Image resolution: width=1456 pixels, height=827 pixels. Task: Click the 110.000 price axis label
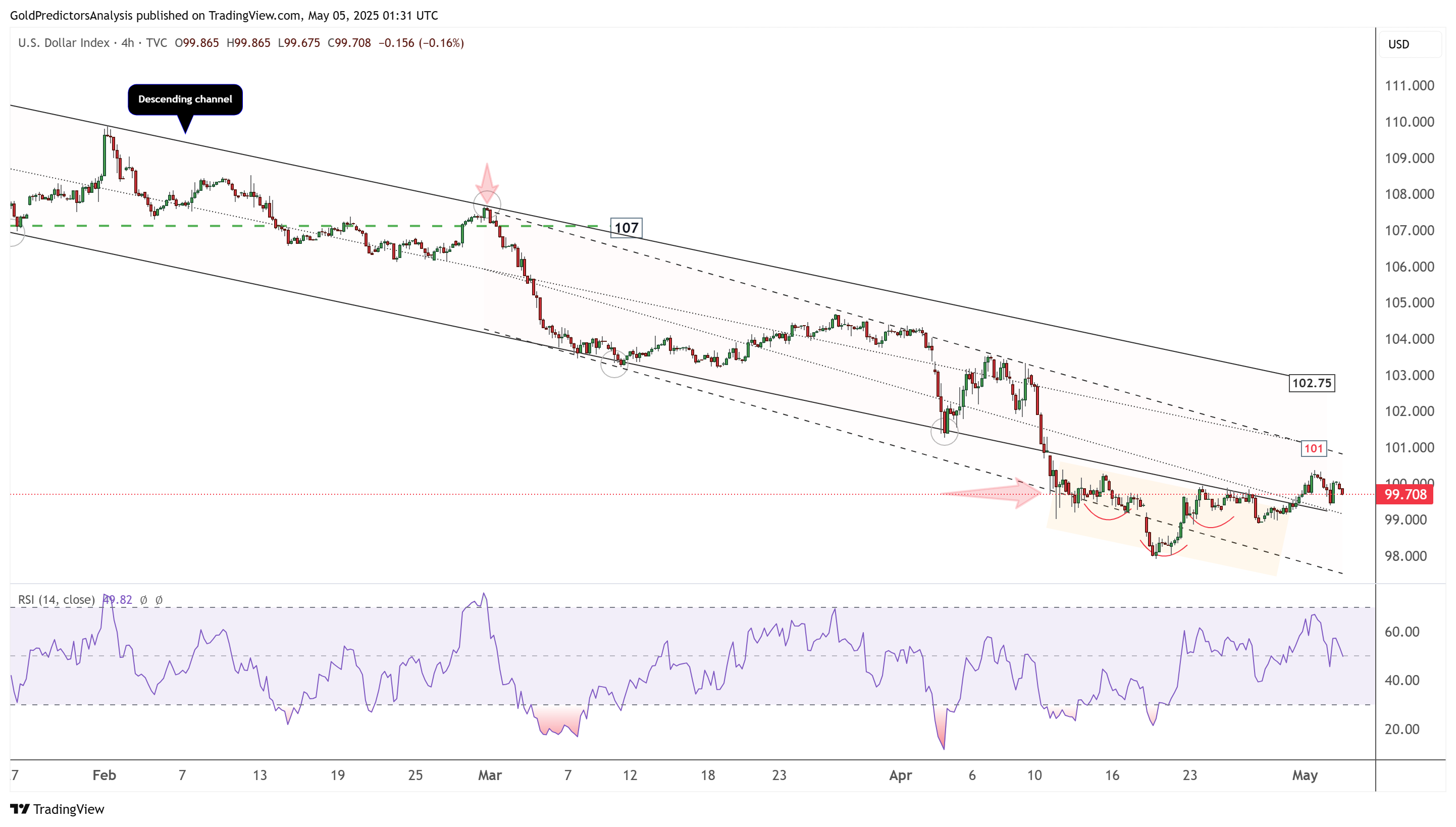(x=1410, y=122)
